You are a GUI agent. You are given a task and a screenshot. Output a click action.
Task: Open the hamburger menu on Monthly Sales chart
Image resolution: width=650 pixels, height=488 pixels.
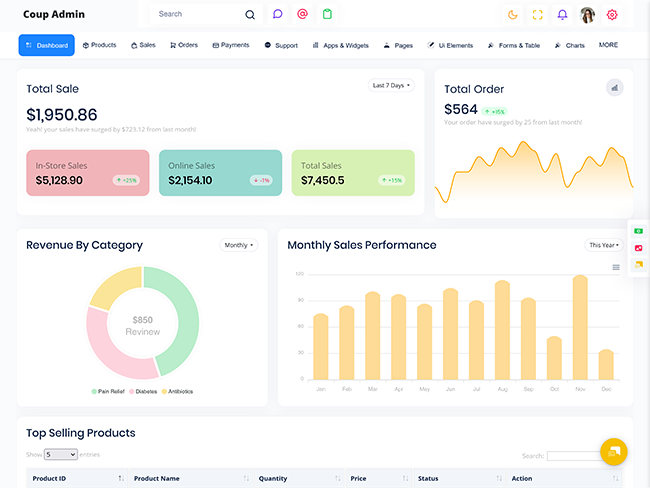tap(616, 267)
